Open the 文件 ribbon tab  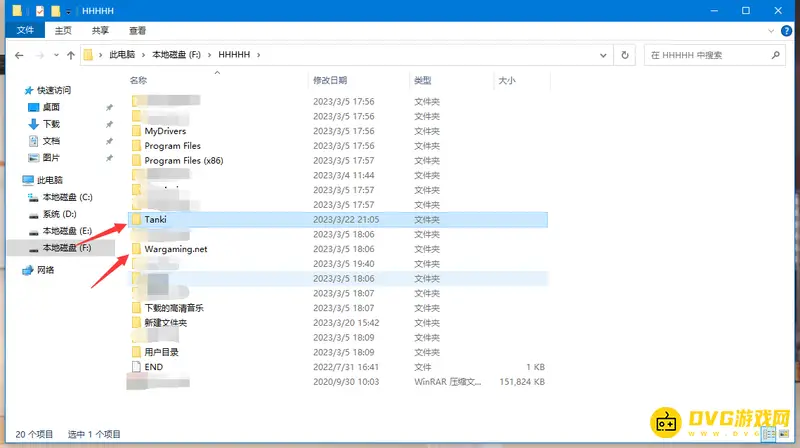(x=25, y=30)
